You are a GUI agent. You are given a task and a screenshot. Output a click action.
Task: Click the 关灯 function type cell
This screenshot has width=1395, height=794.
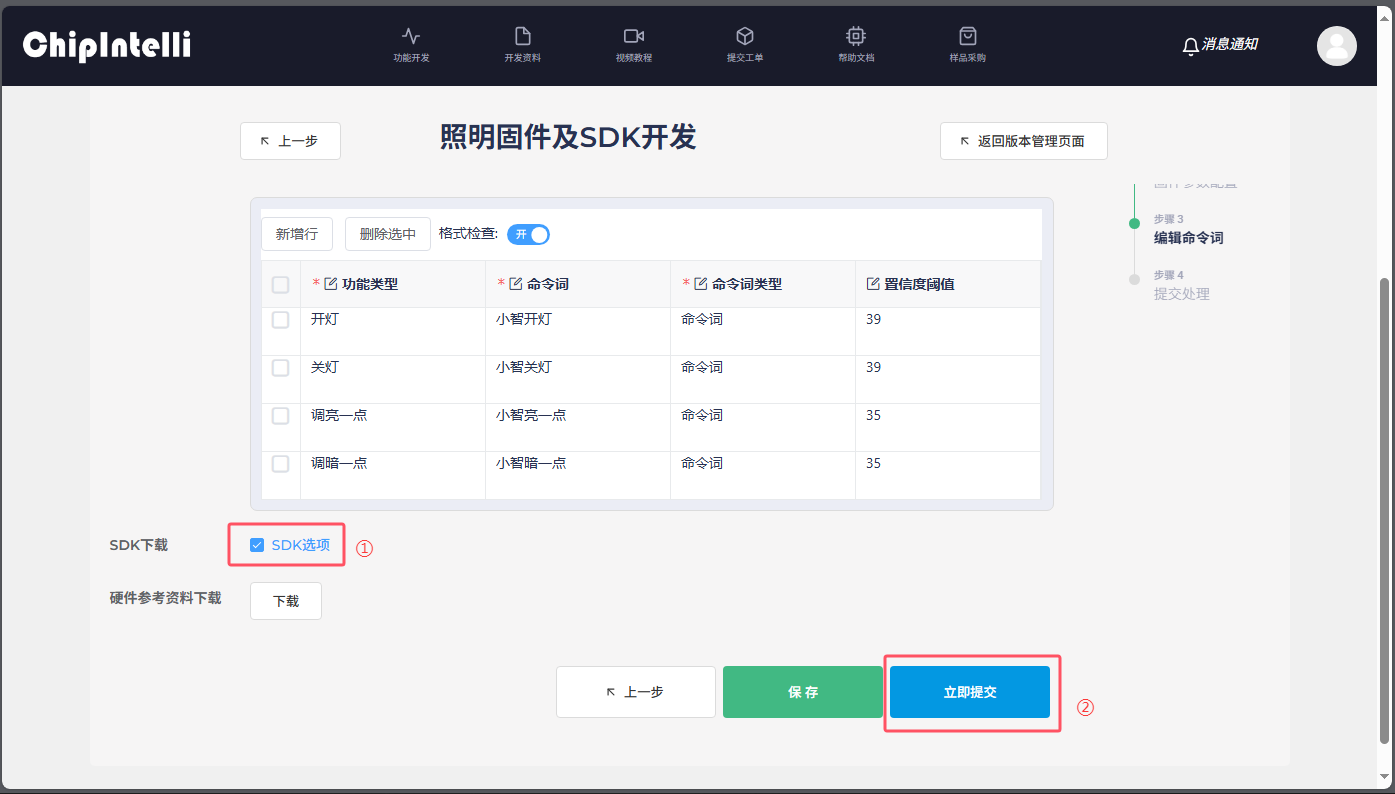[x=393, y=379]
